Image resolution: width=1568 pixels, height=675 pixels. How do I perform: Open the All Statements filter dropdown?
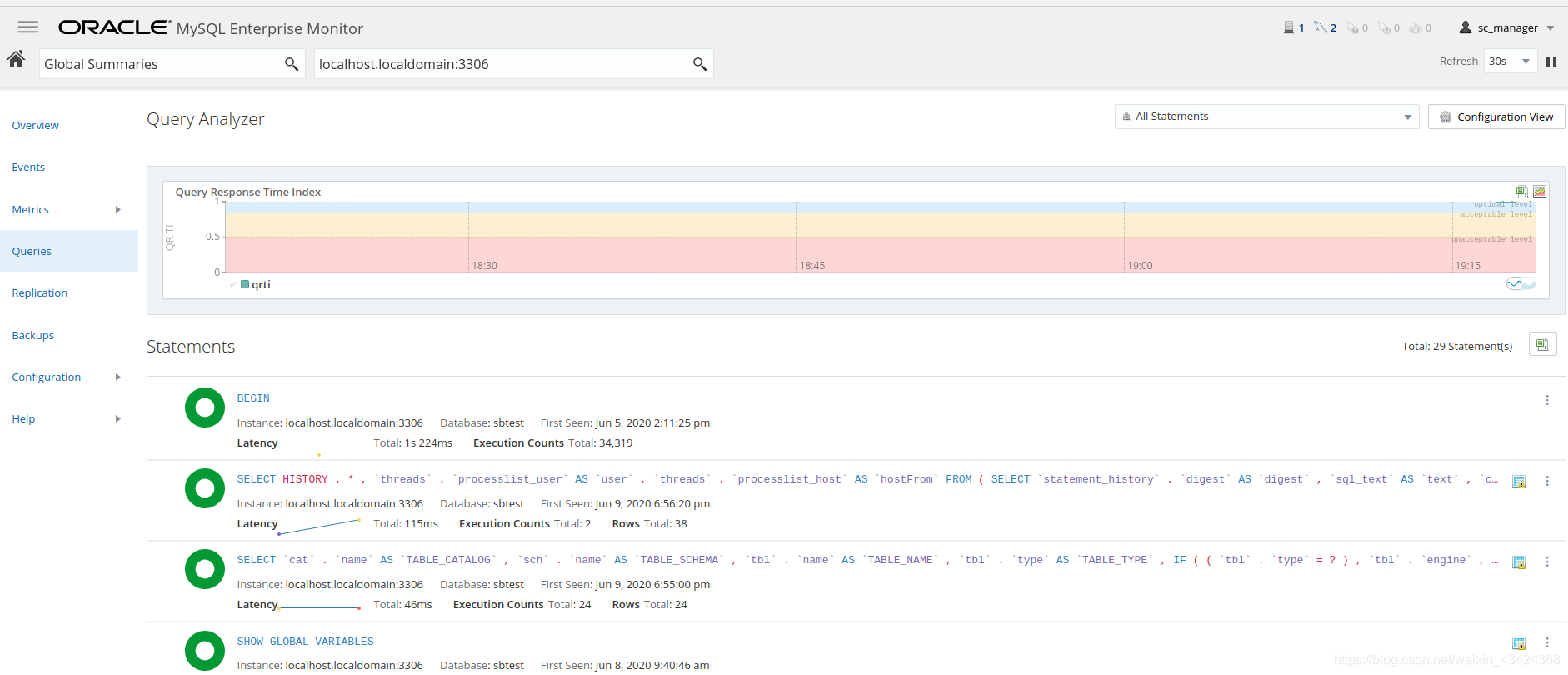tap(1266, 117)
